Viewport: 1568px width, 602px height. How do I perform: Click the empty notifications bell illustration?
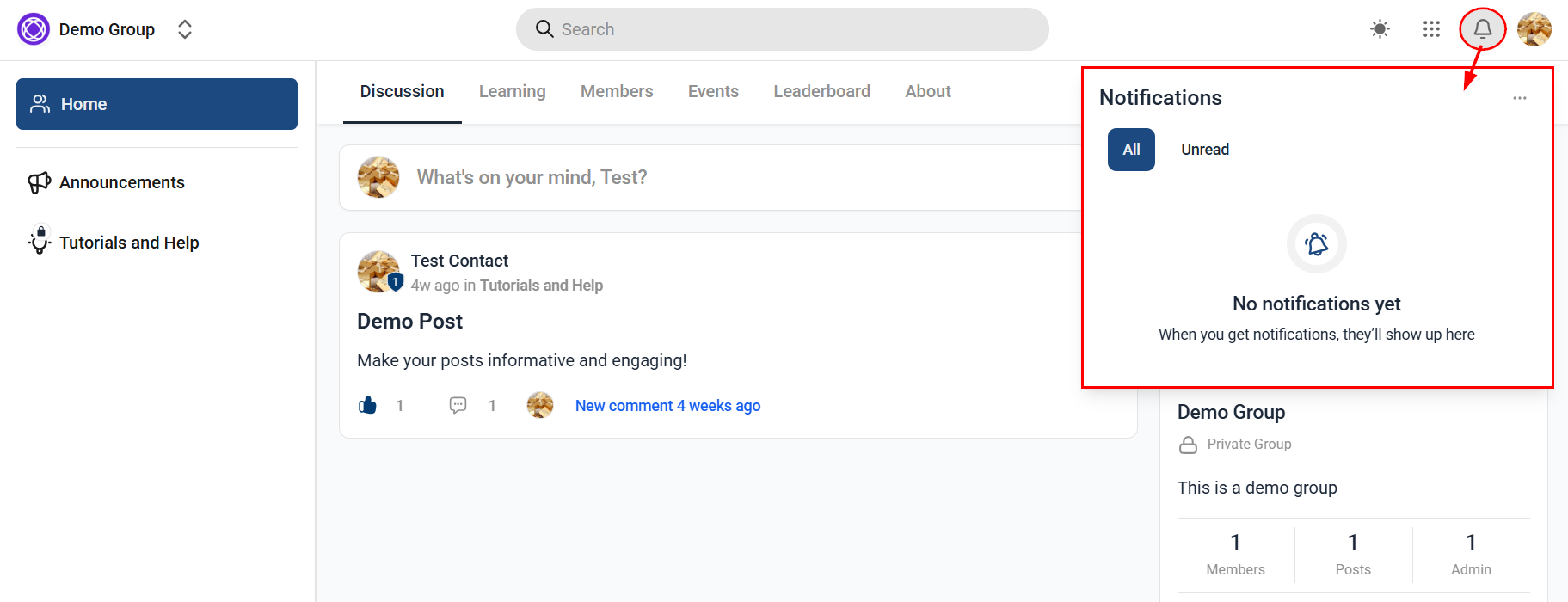tap(1317, 244)
